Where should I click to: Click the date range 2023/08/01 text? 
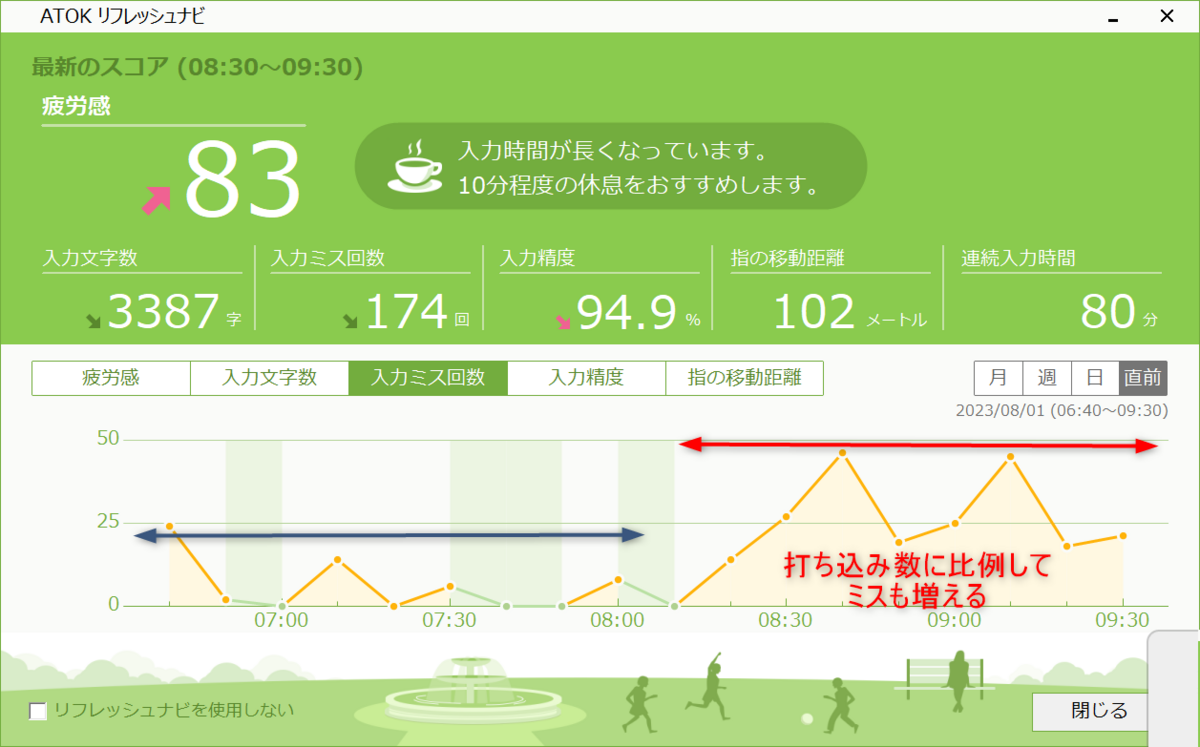[1062, 410]
